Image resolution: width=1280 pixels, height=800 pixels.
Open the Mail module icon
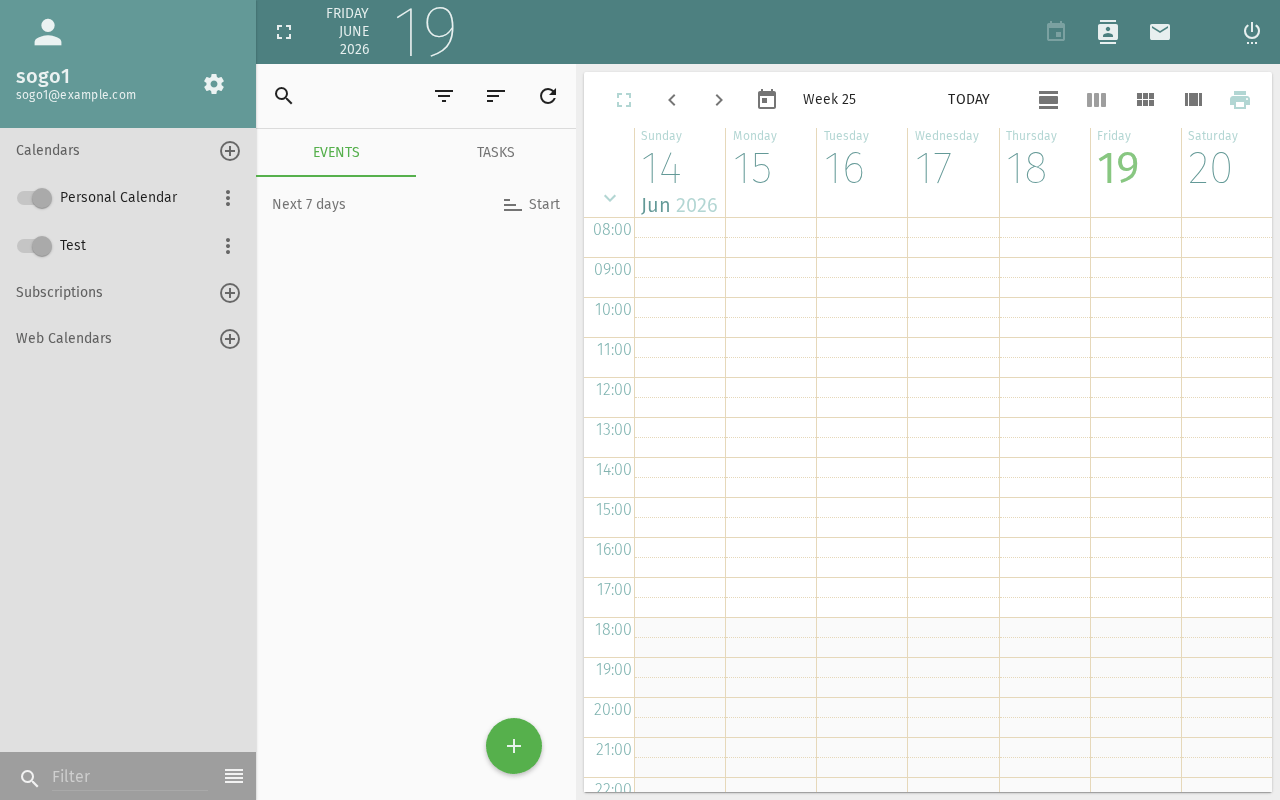(1160, 32)
